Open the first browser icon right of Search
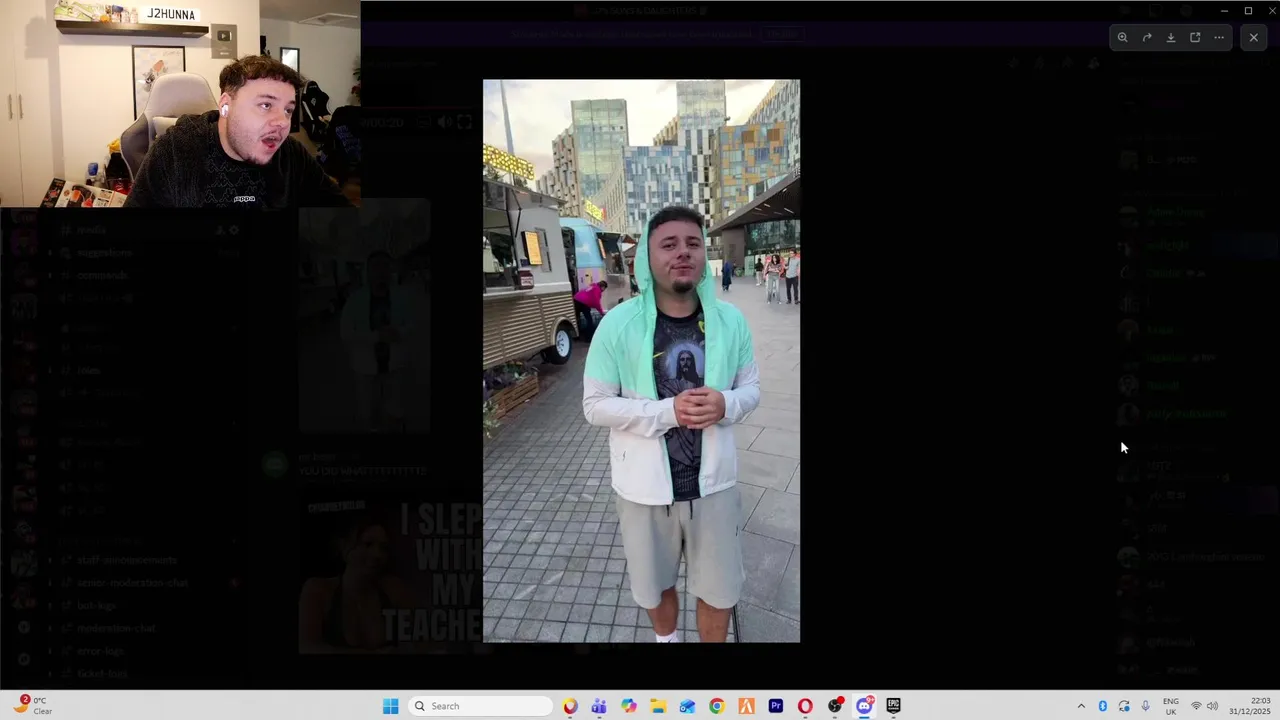 [570, 706]
